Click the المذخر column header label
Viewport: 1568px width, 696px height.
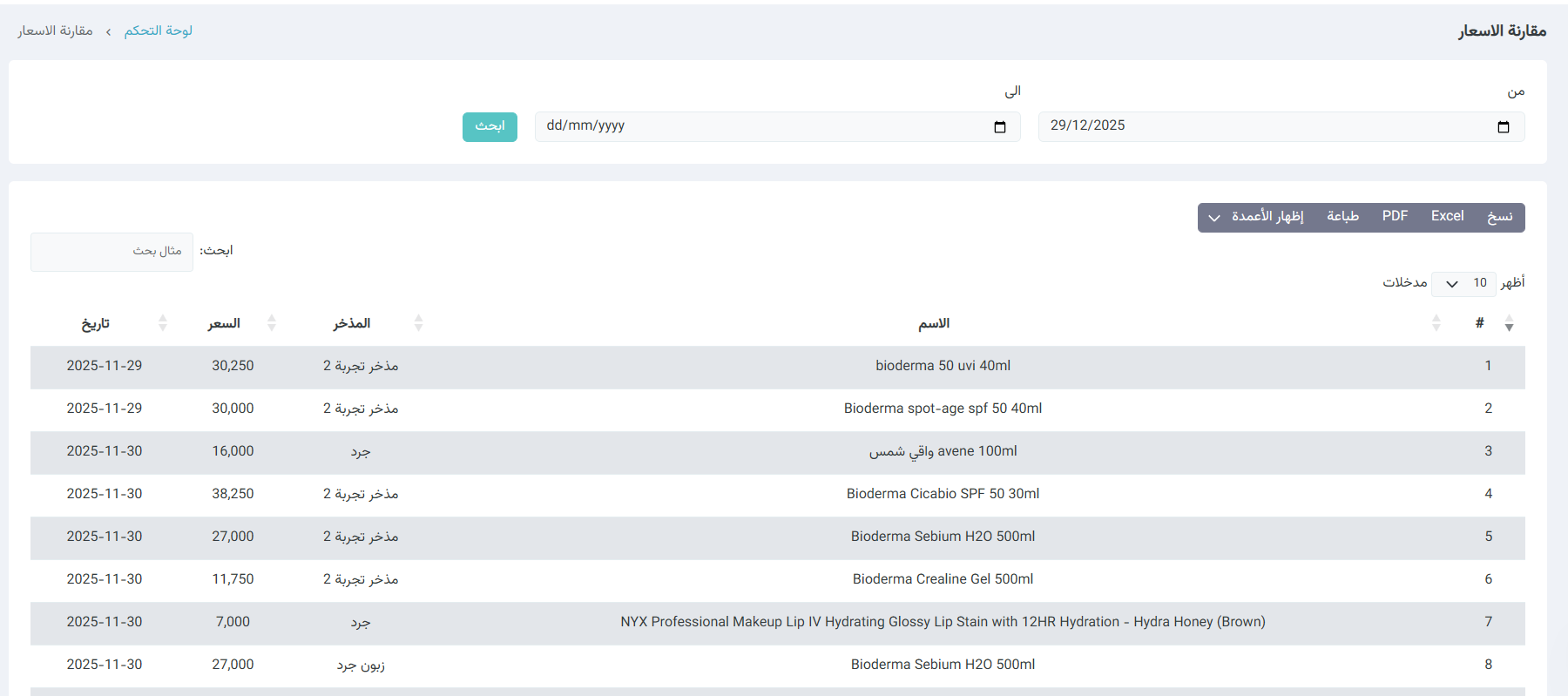[x=352, y=324]
